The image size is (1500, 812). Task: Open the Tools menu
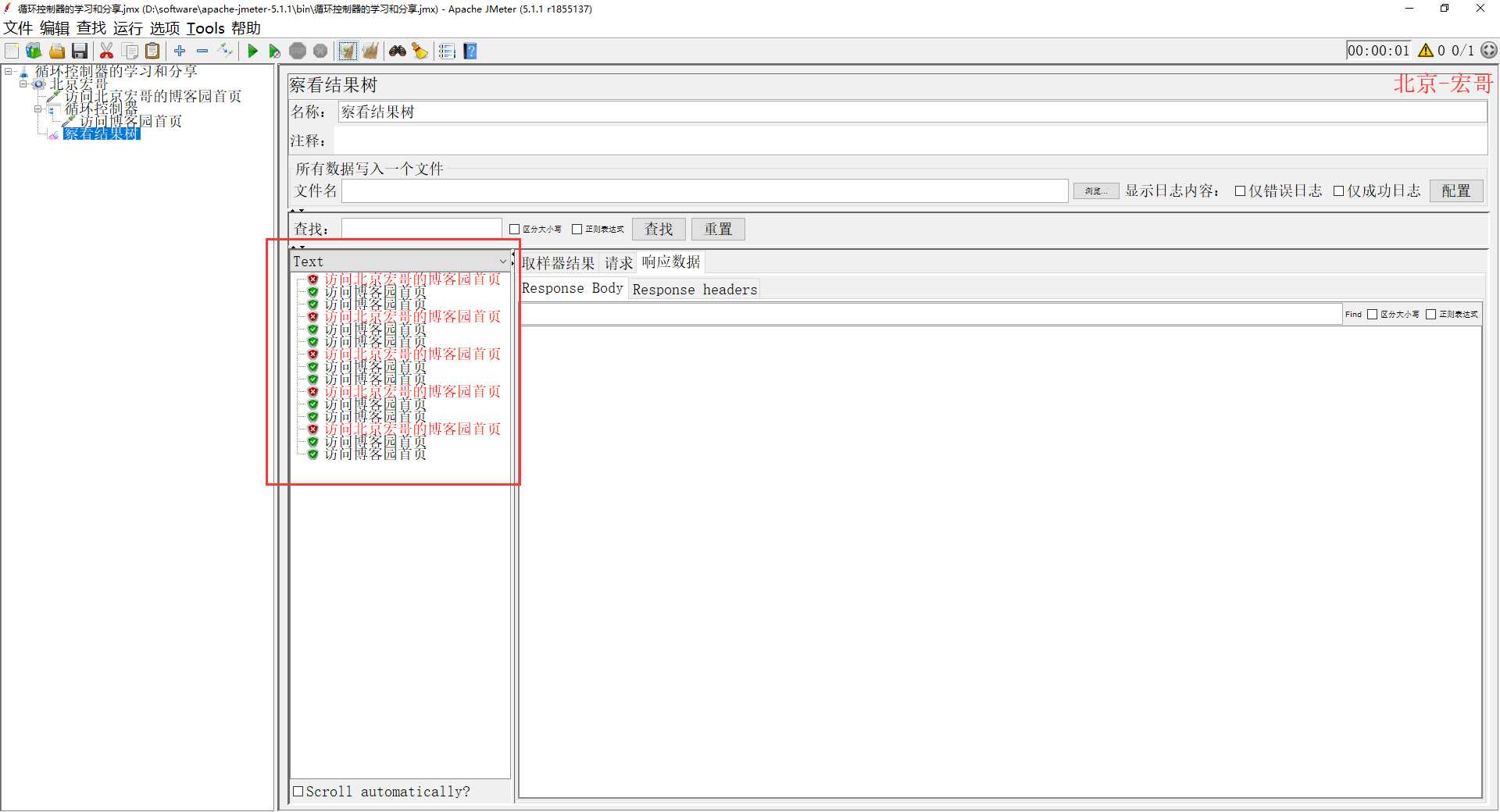coord(205,28)
